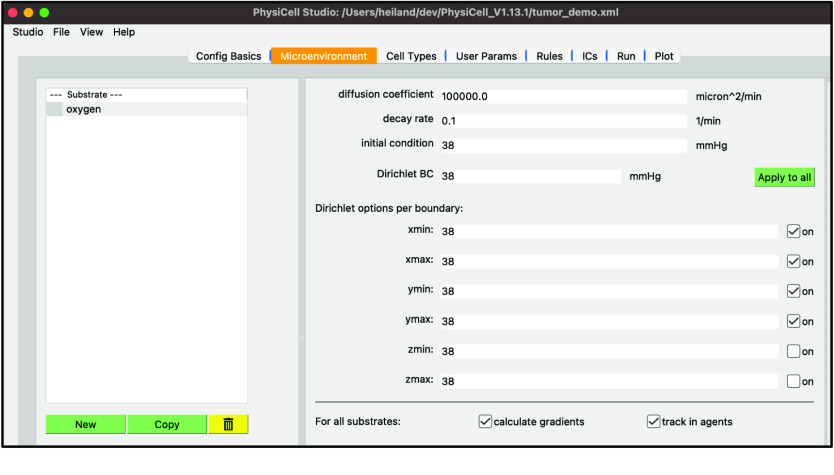The width and height of the screenshot is (834, 475).
Task: Go to the Rules tab
Action: coord(548,56)
